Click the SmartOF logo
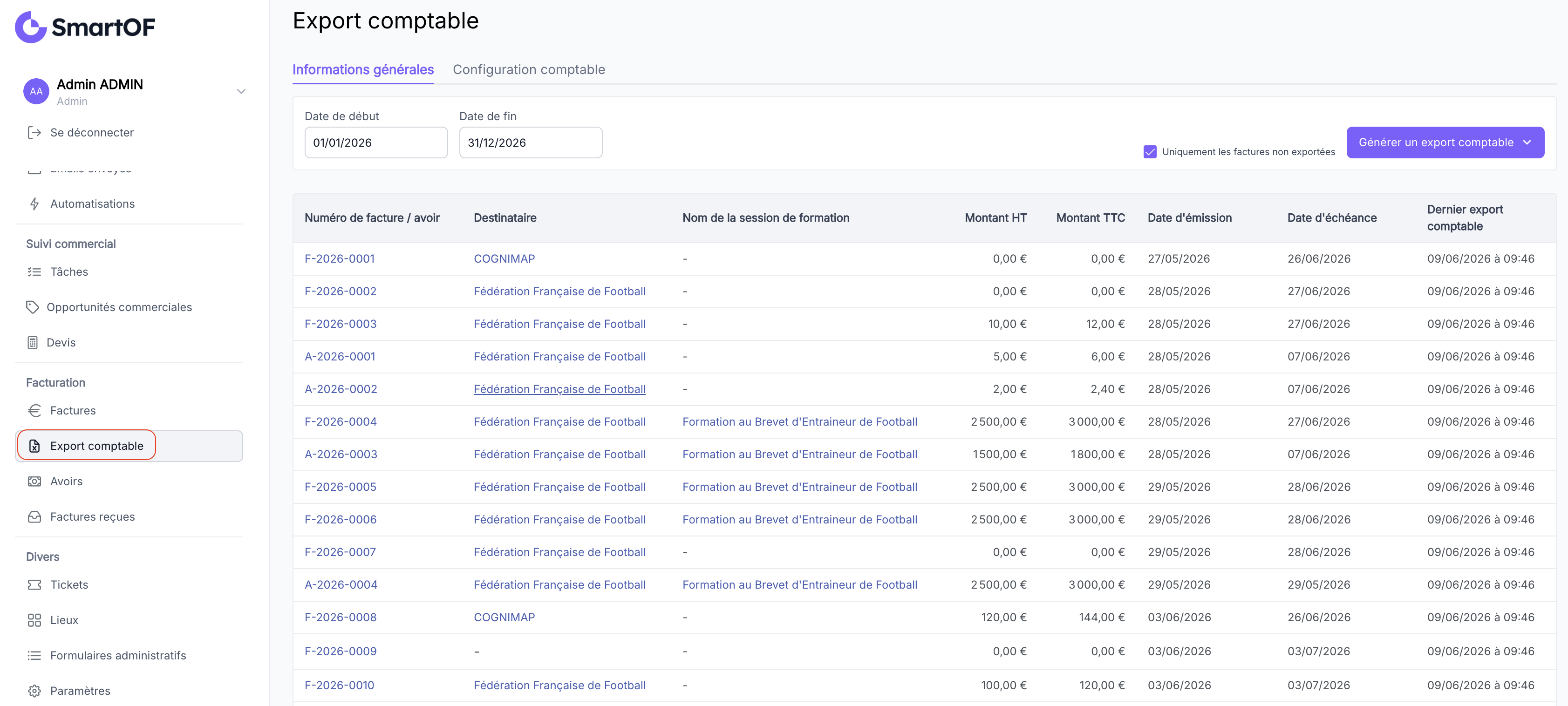1568x706 pixels. coord(85,27)
